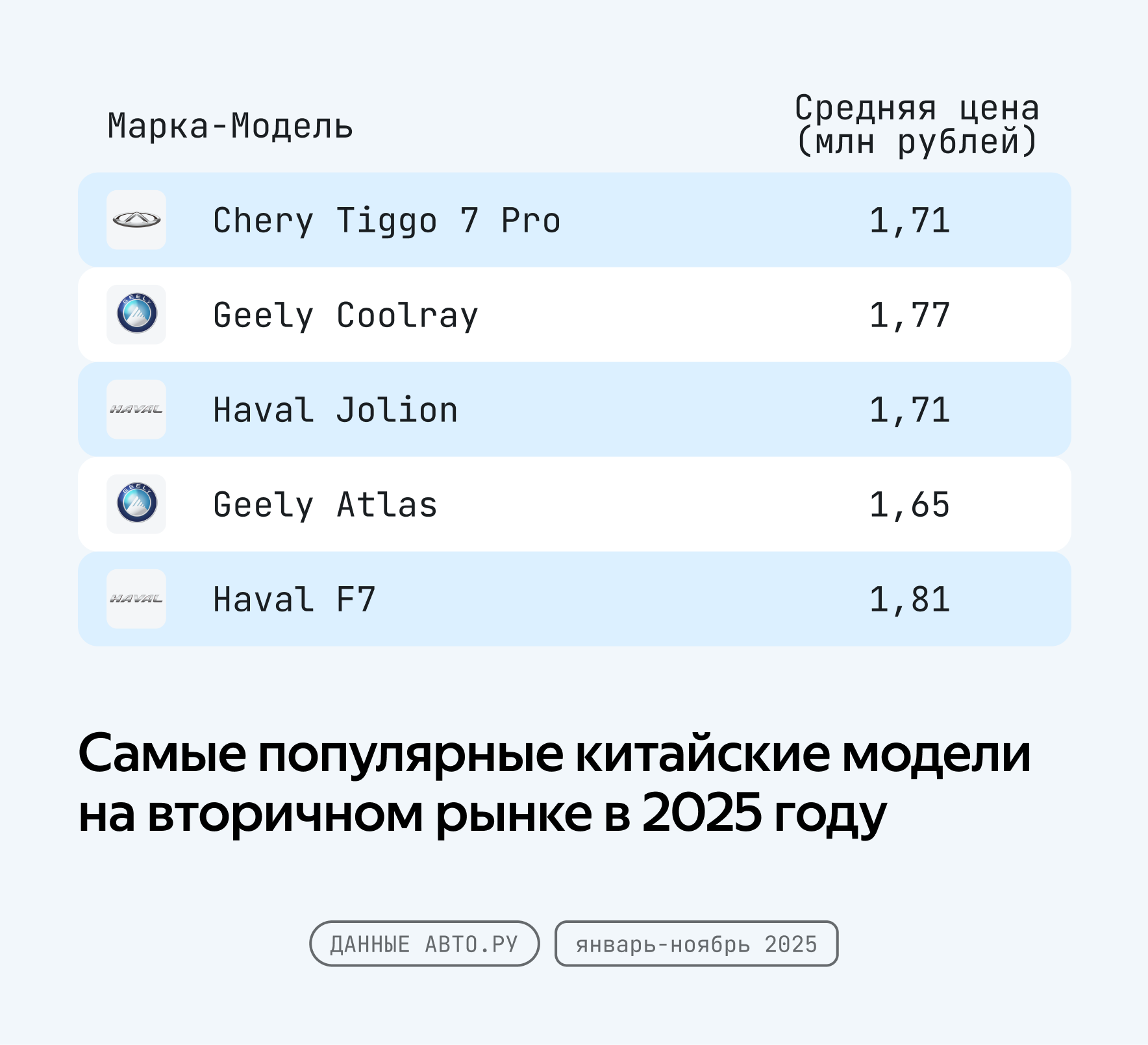Click the 1,81 price for Haval F7

pos(910,600)
